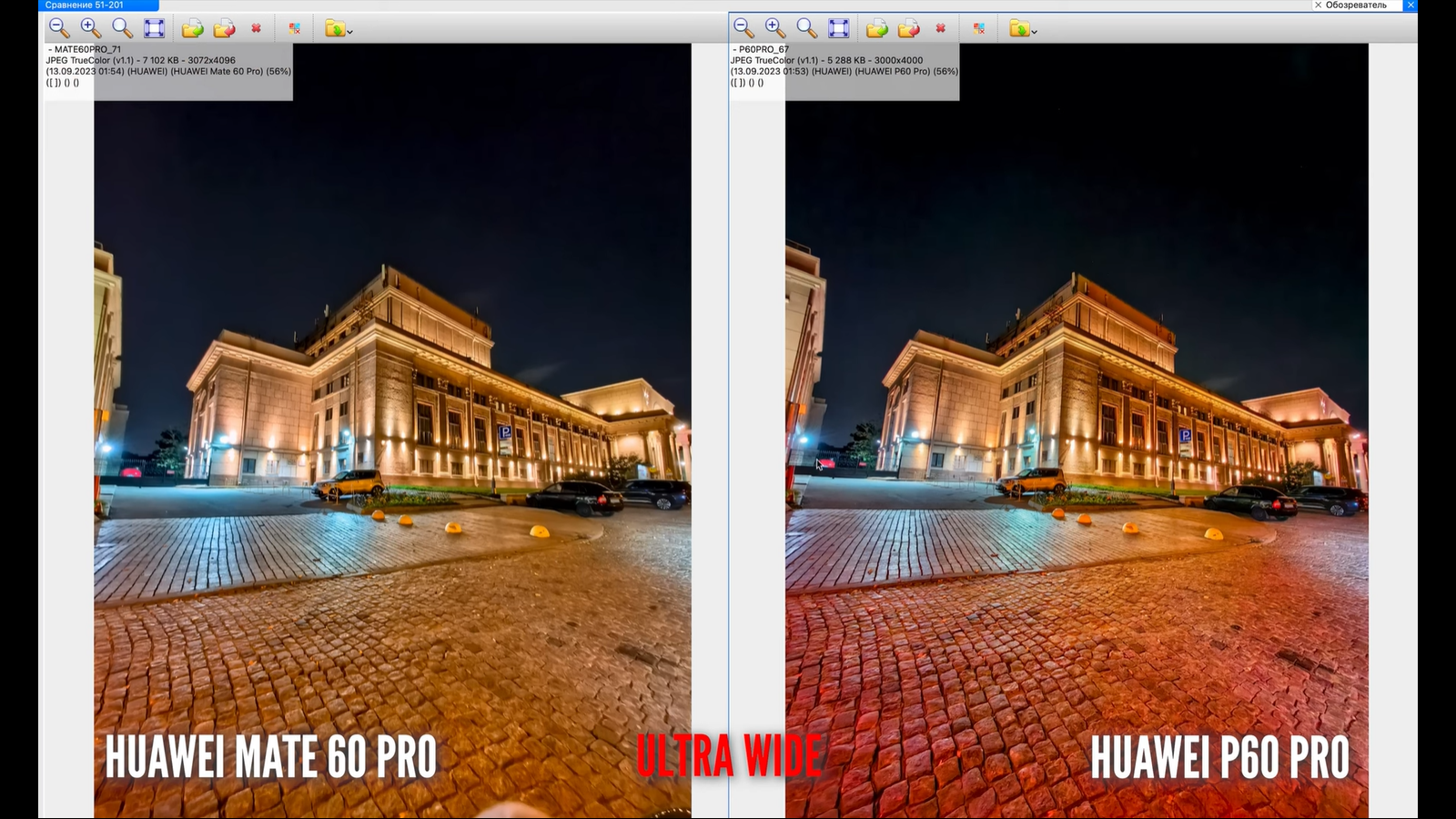Select the Сравнение 51-201 tab
This screenshot has width=1456, height=819.
85,5
